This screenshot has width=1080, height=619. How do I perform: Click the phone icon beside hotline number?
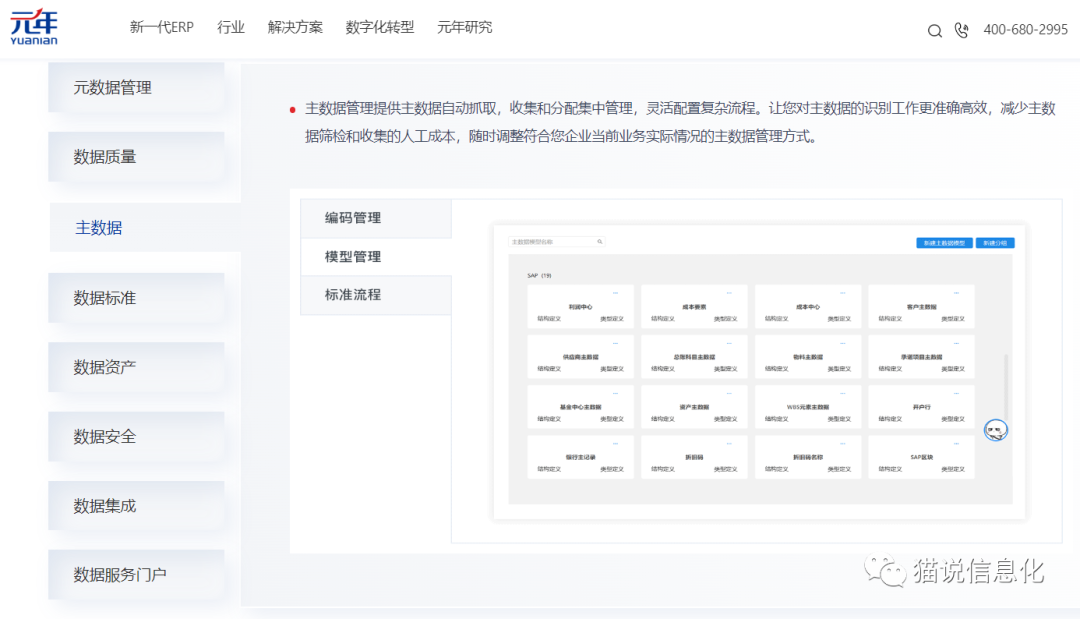point(962,31)
